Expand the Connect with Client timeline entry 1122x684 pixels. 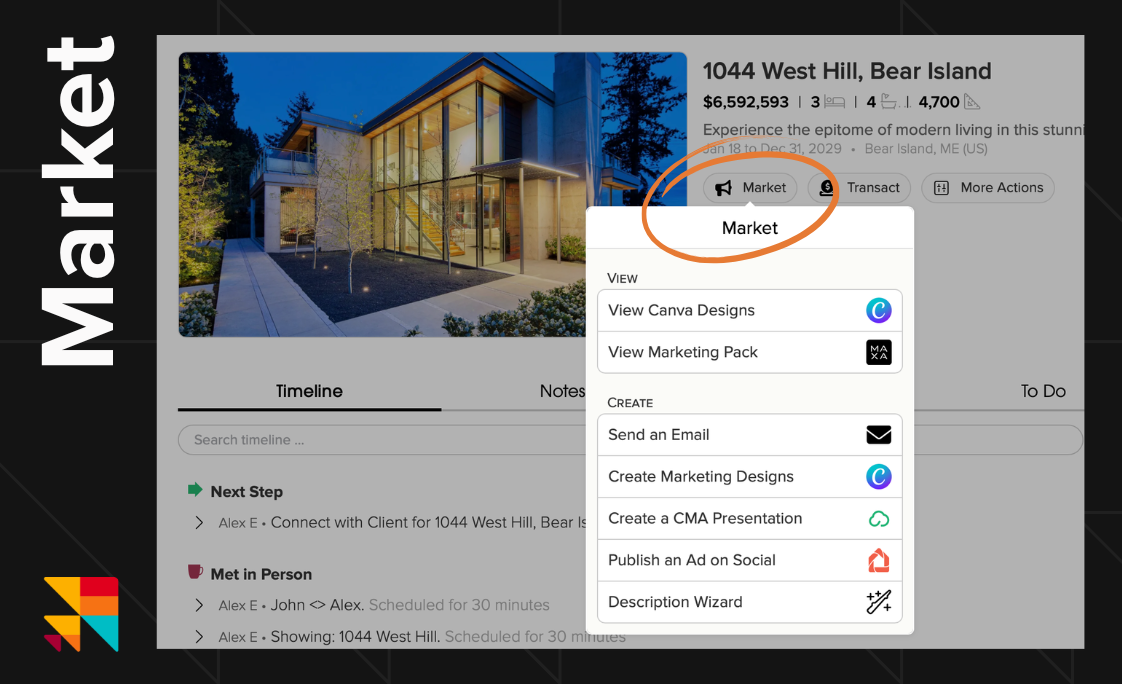pyautogui.click(x=199, y=523)
